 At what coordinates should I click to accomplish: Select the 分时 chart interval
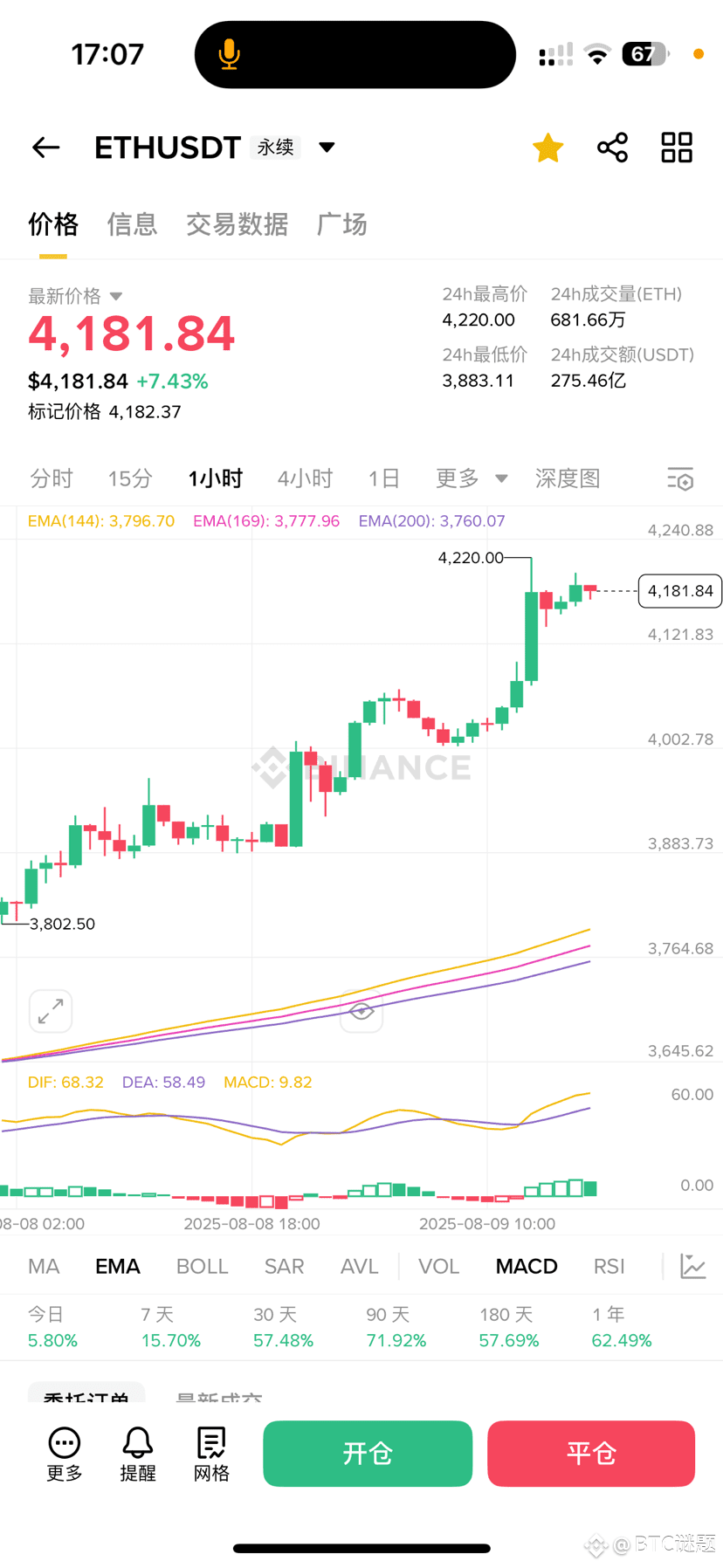pyautogui.click(x=52, y=478)
